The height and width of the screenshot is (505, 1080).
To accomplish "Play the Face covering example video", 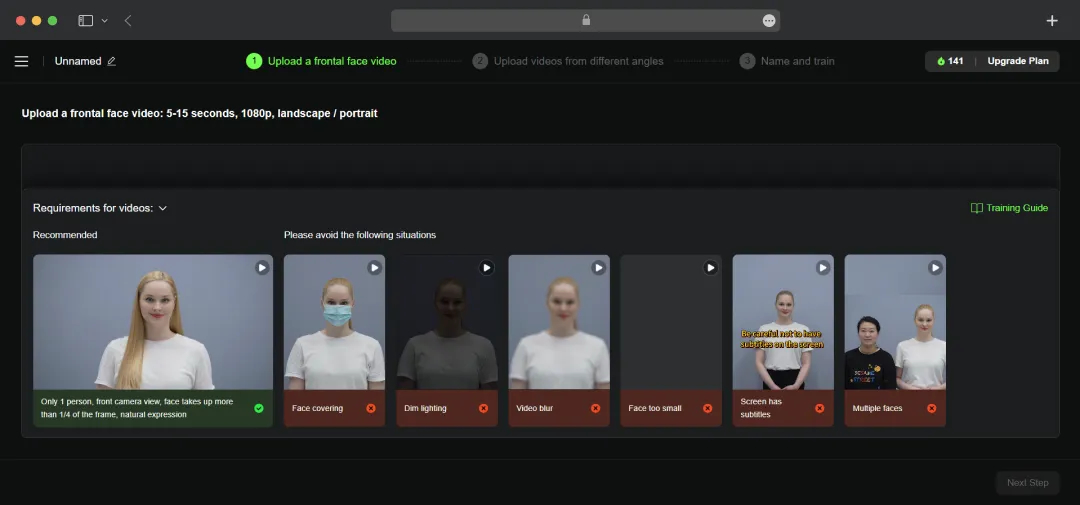I will pos(375,267).
